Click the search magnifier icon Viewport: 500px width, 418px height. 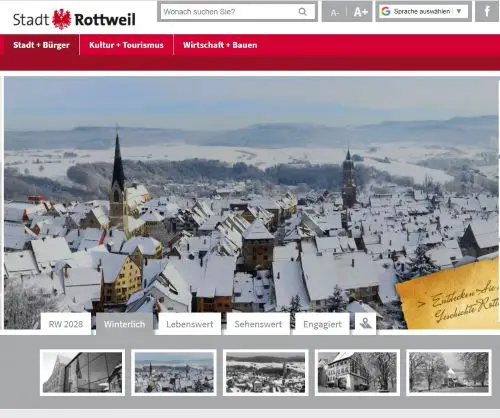[302, 12]
